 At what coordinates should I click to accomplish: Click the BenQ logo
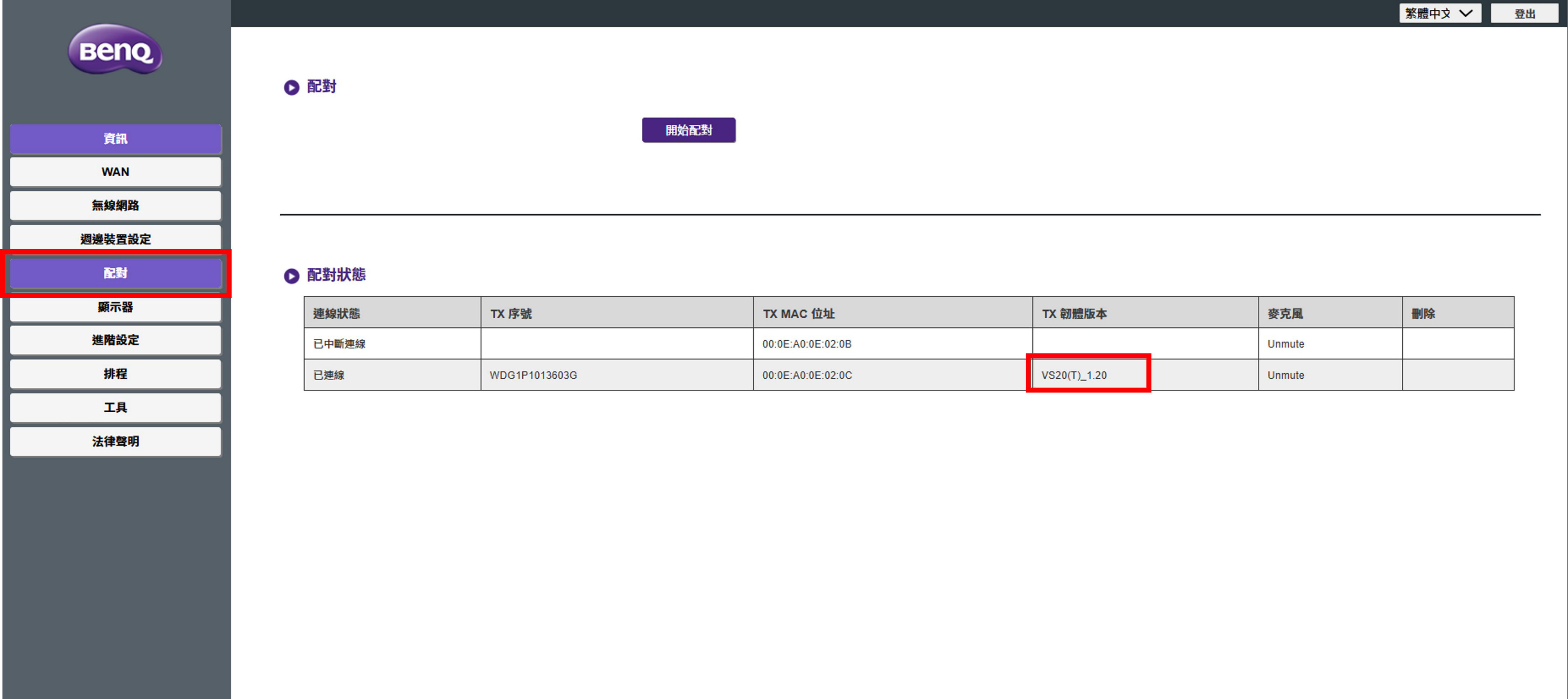pos(115,50)
